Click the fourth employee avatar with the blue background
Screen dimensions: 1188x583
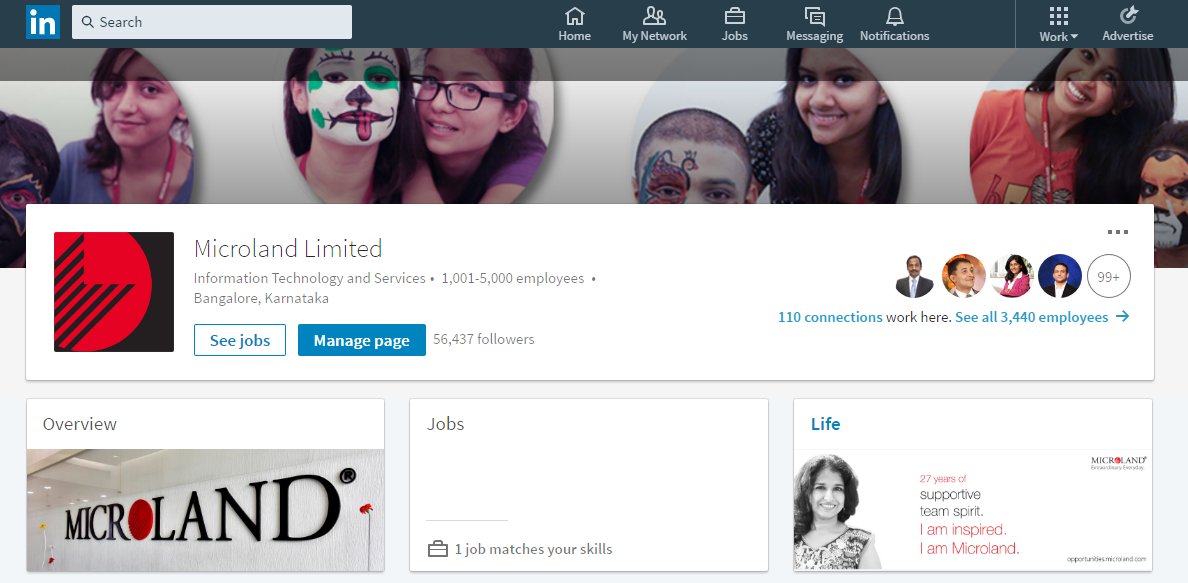pyautogui.click(x=1060, y=276)
